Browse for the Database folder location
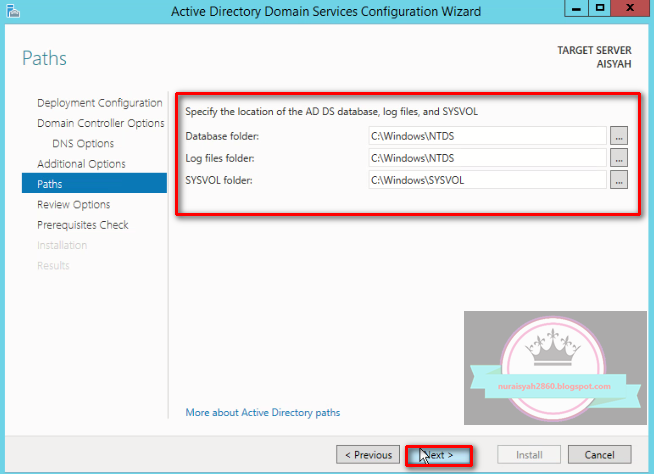Screen dimensions: 654x474 [x=619, y=136]
